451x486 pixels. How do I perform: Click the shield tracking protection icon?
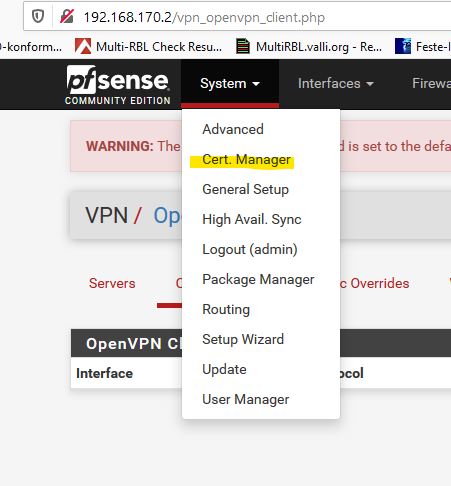(x=38, y=16)
